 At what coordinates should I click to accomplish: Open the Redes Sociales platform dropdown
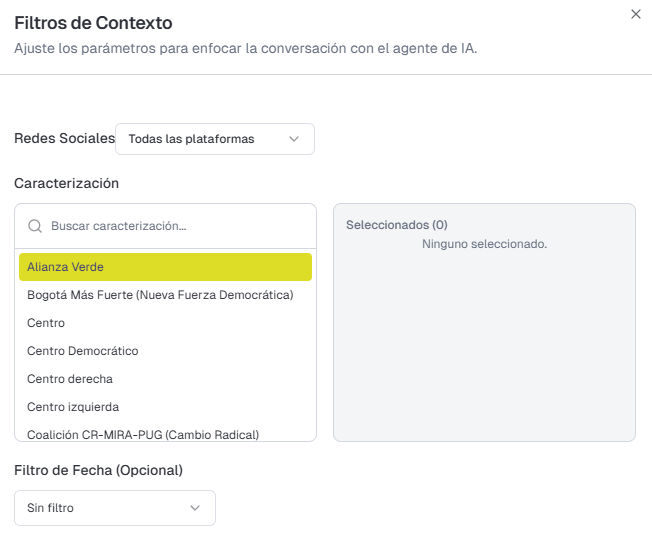pyautogui.click(x=214, y=139)
